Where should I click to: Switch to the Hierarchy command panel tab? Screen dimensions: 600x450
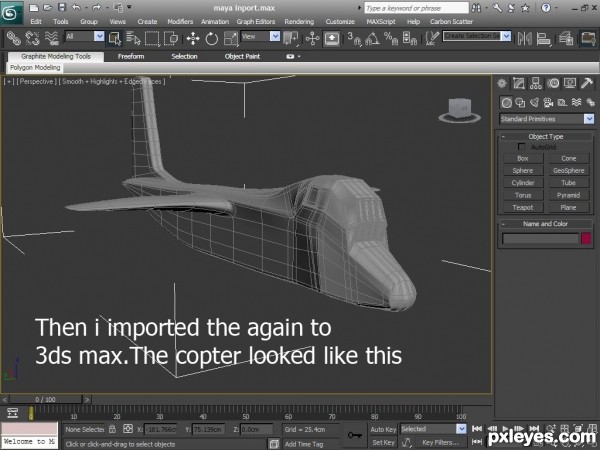coord(535,83)
